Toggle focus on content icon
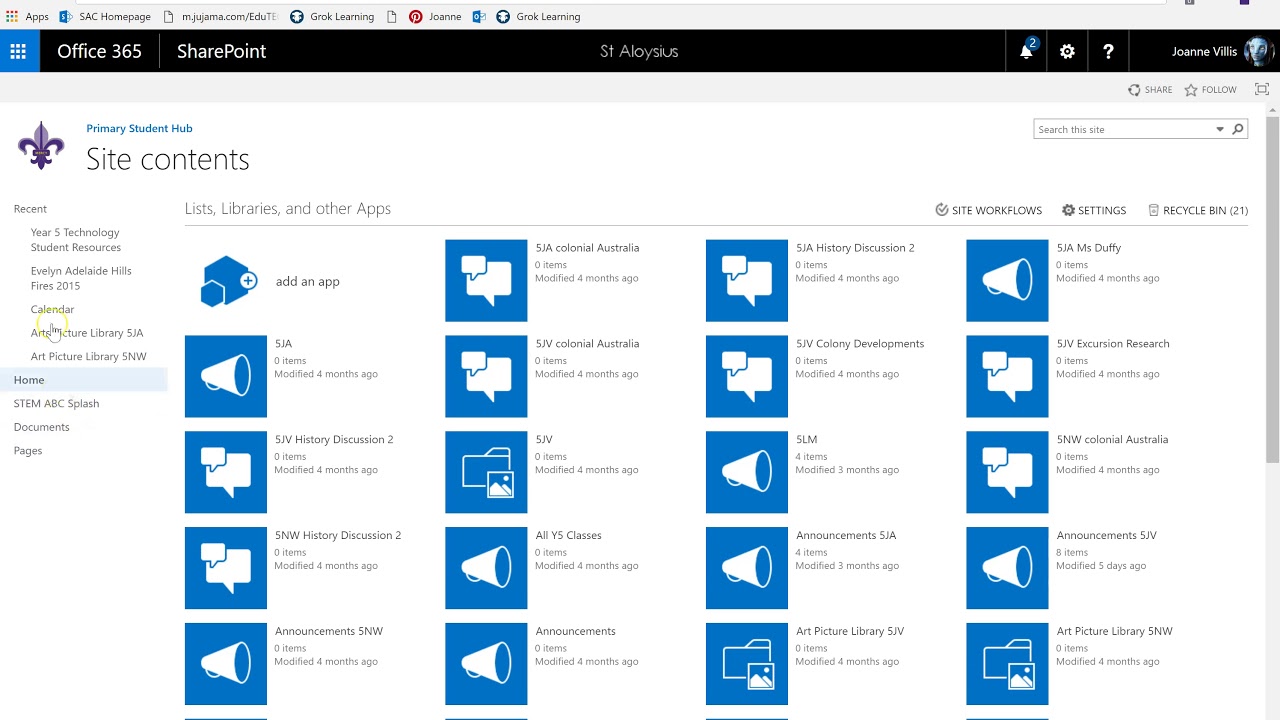This screenshot has width=1280, height=720. pyautogui.click(x=1262, y=90)
